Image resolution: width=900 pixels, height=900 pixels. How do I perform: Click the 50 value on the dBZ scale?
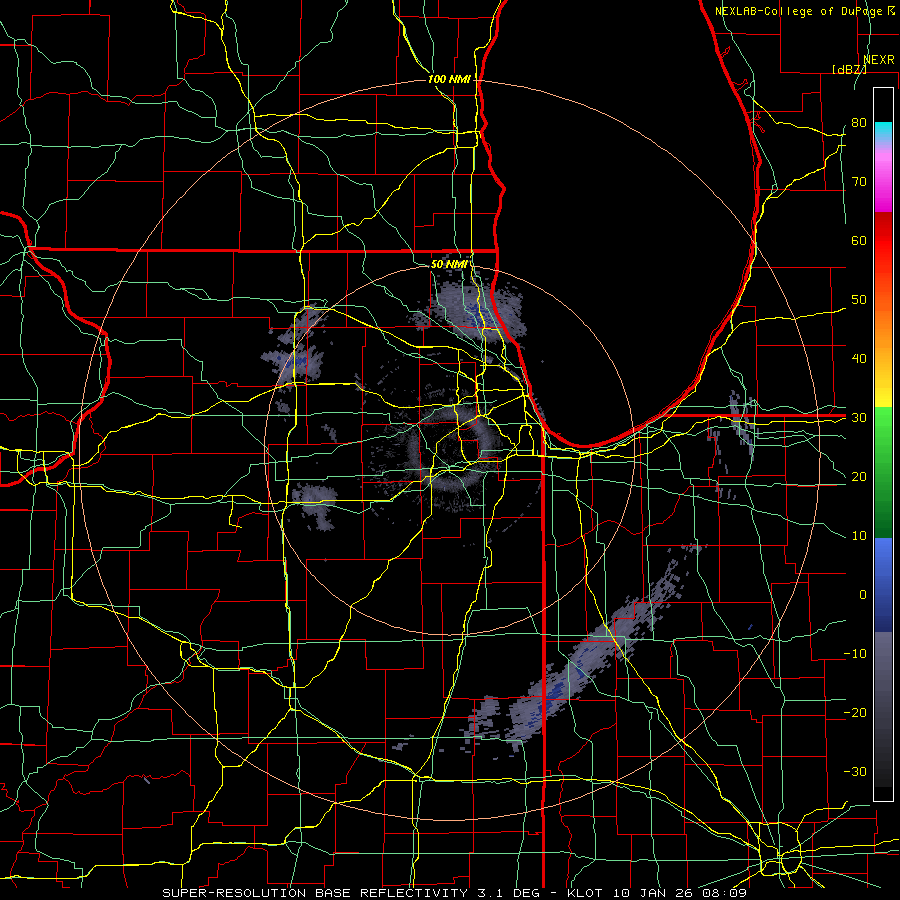coord(859,300)
